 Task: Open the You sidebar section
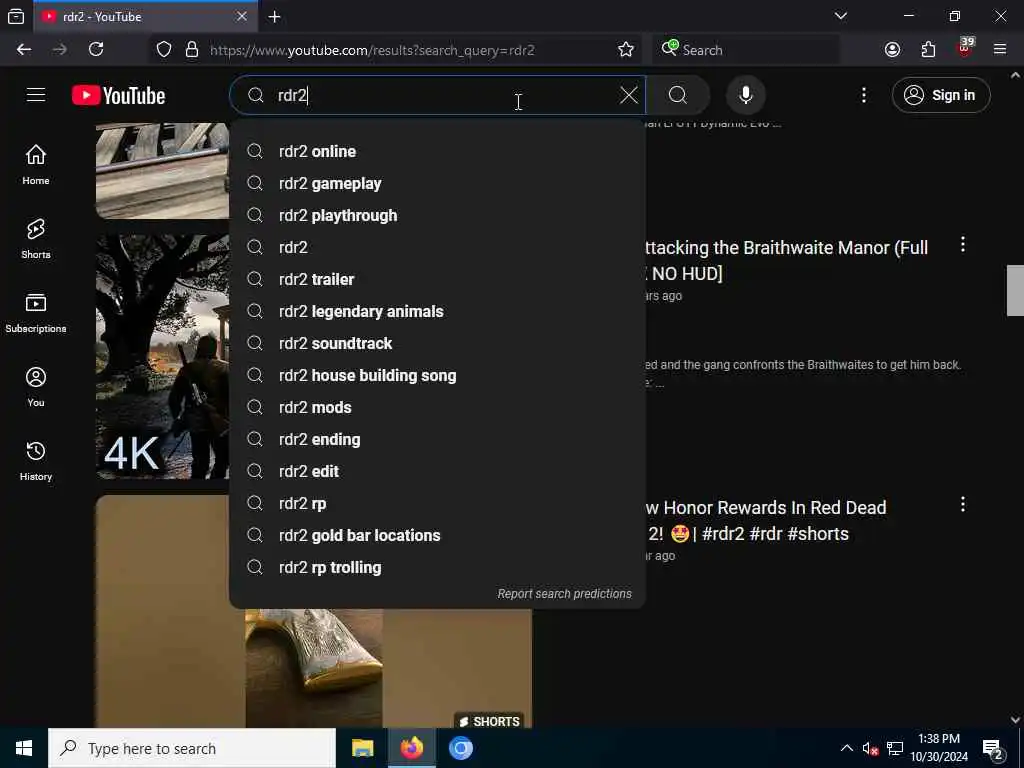coord(36,387)
